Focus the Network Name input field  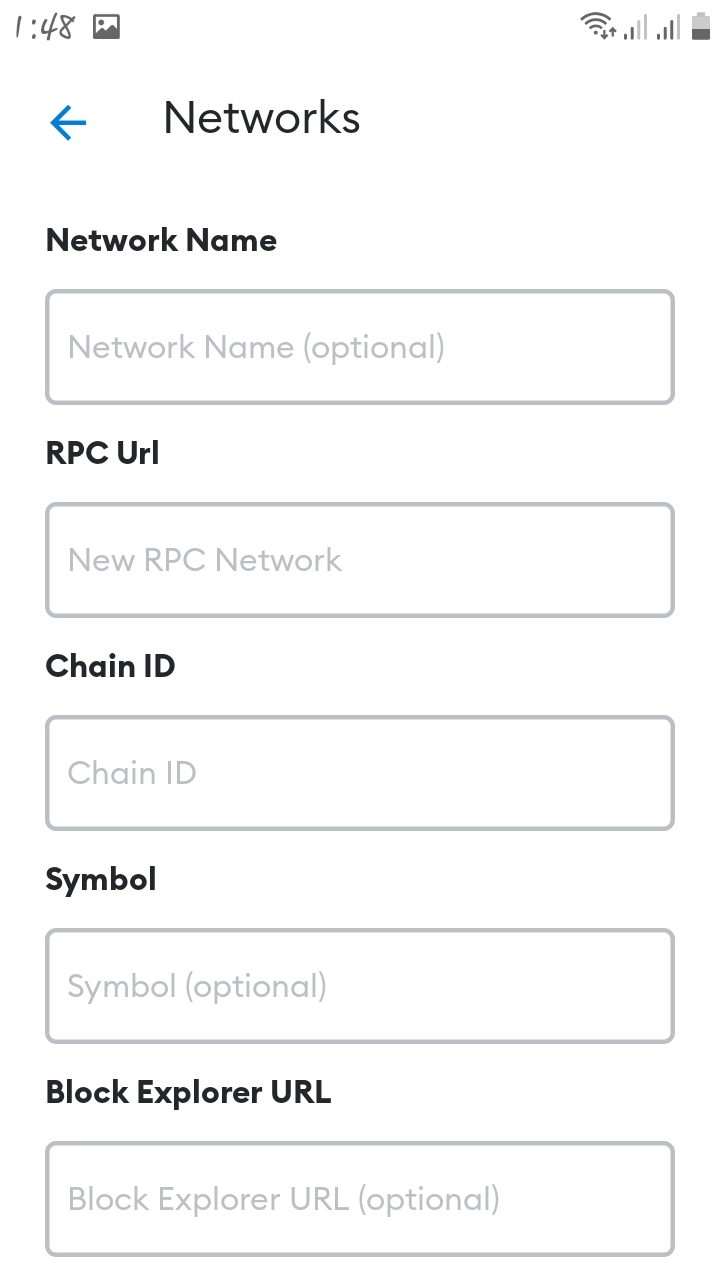click(x=360, y=347)
